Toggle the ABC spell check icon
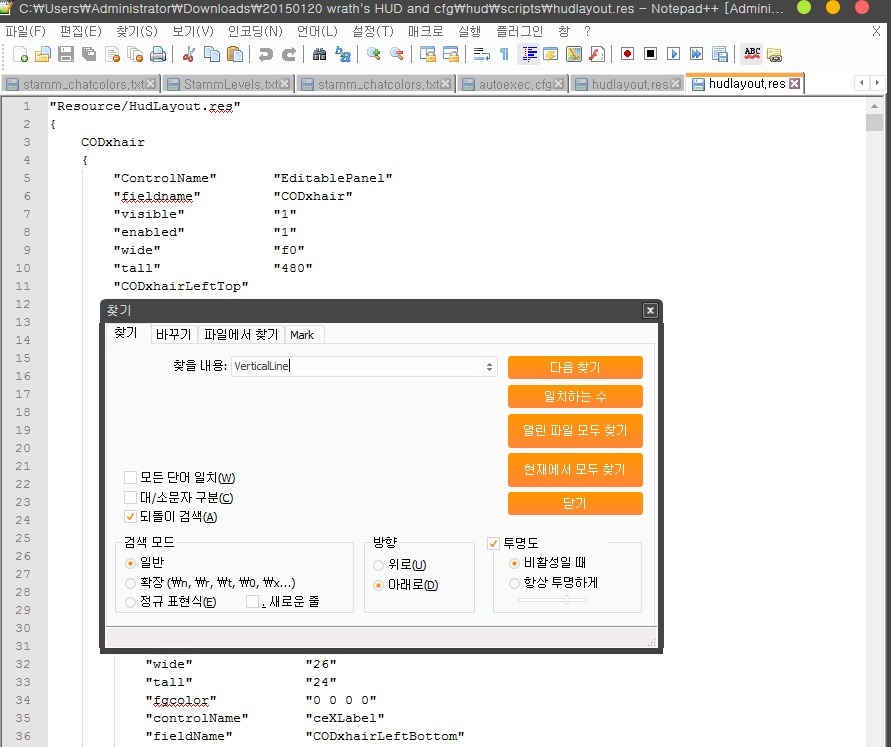The height and width of the screenshot is (747, 891). point(752,54)
